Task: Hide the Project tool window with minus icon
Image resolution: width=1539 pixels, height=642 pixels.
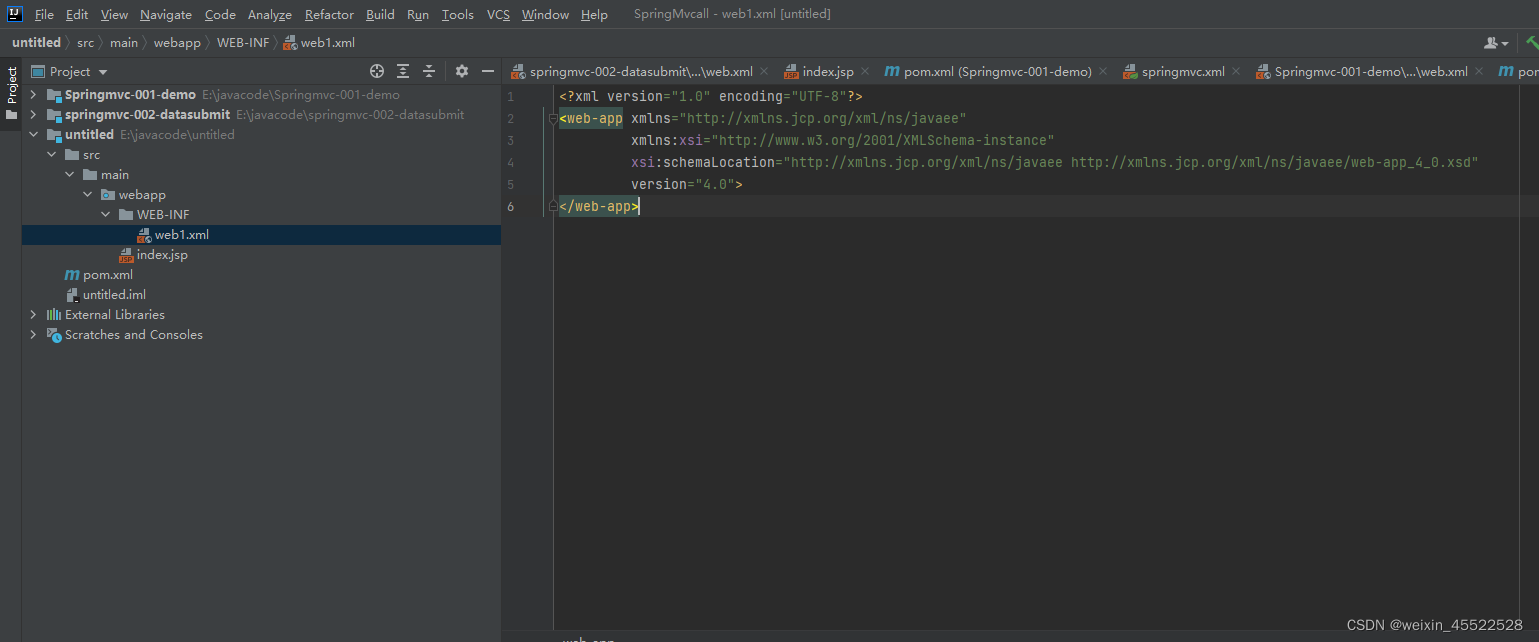Action: [x=488, y=71]
